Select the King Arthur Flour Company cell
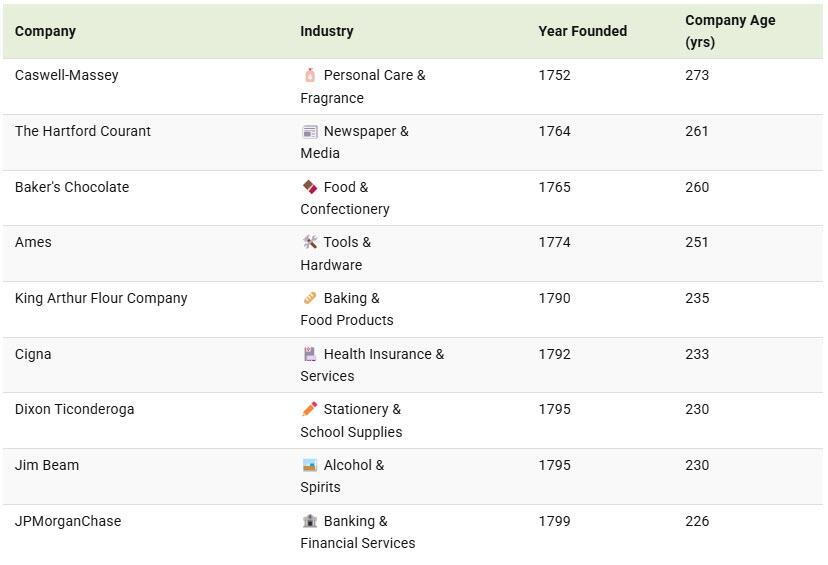The image size is (828, 565). (100, 298)
